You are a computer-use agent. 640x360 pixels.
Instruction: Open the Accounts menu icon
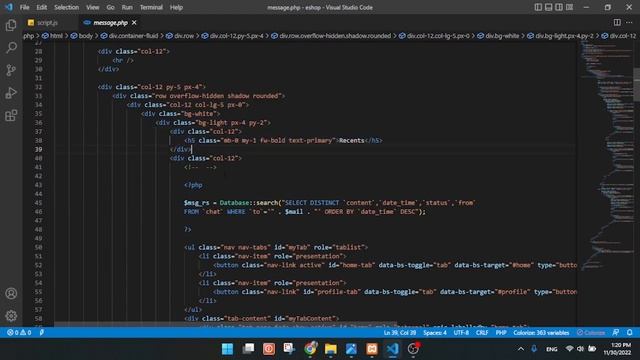click(x=11, y=293)
